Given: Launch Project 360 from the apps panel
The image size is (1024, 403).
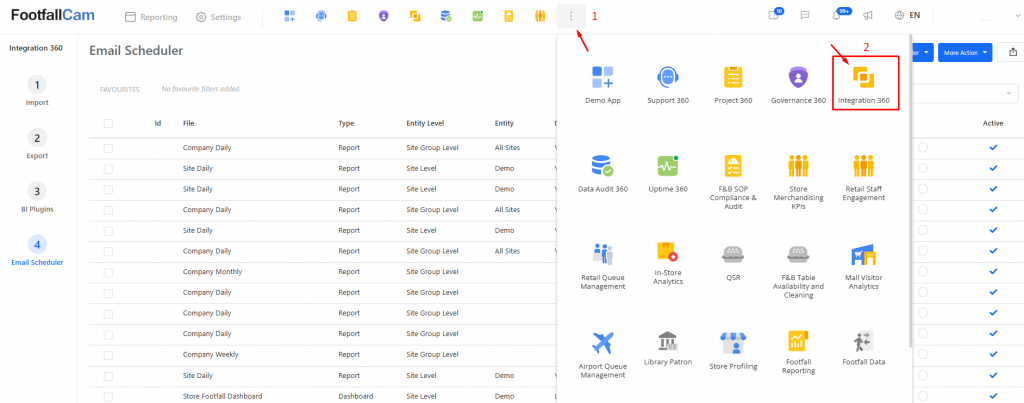Looking at the screenshot, I should click(x=733, y=85).
